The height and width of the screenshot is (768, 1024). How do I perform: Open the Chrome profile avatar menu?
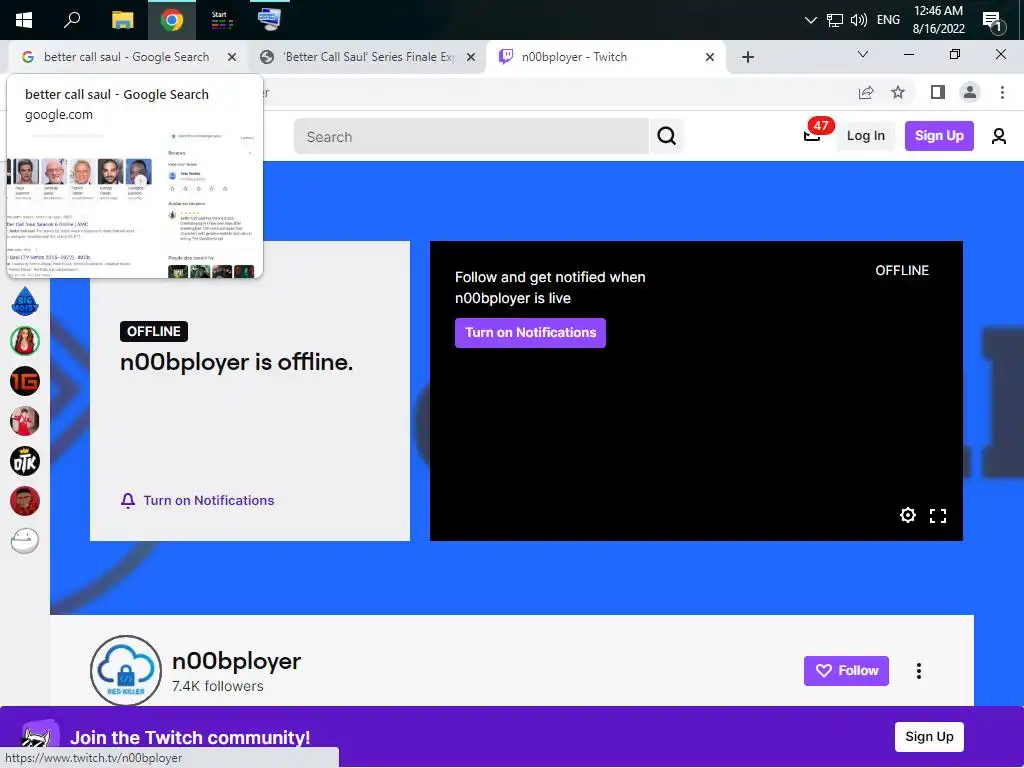970,92
